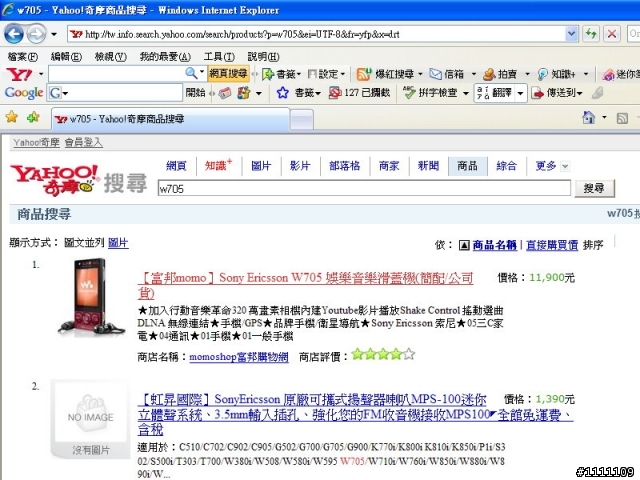The image size is (640, 480).
Task: Expand the 拍賣 dropdown arrow
Action: point(527,74)
